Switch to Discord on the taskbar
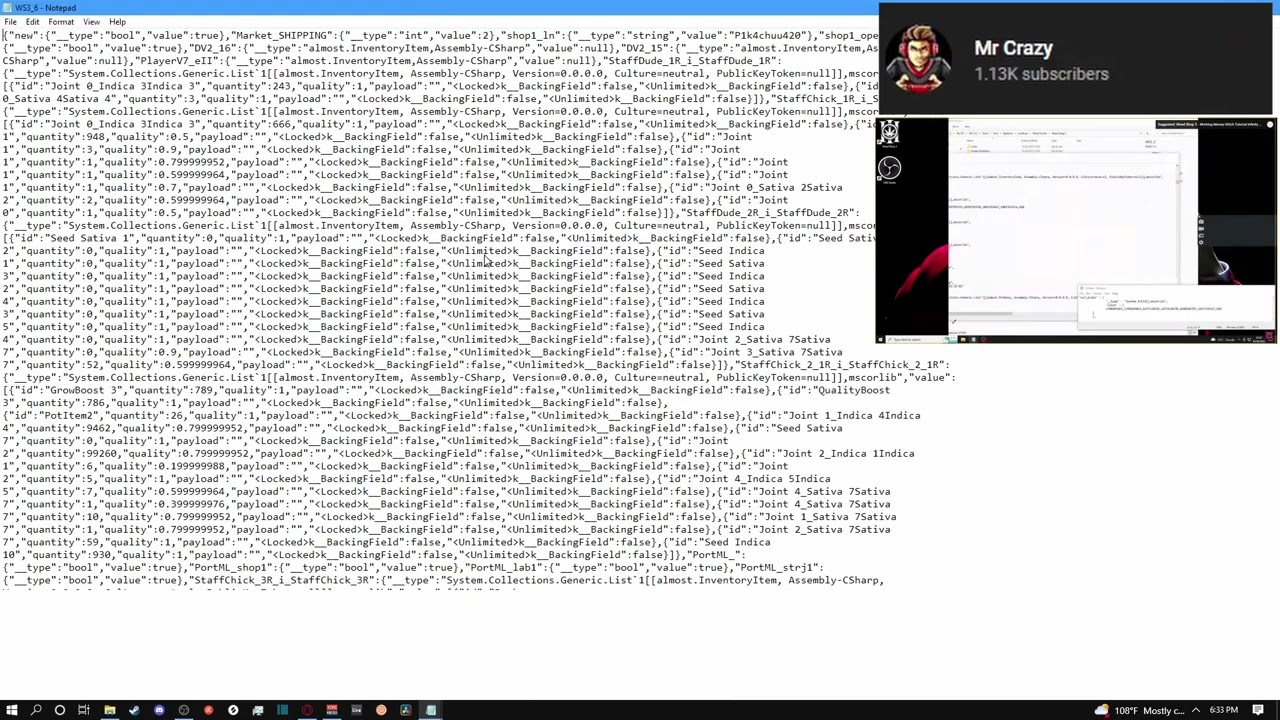Viewport: 1280px width, 720px height. [x=159, y=710]
